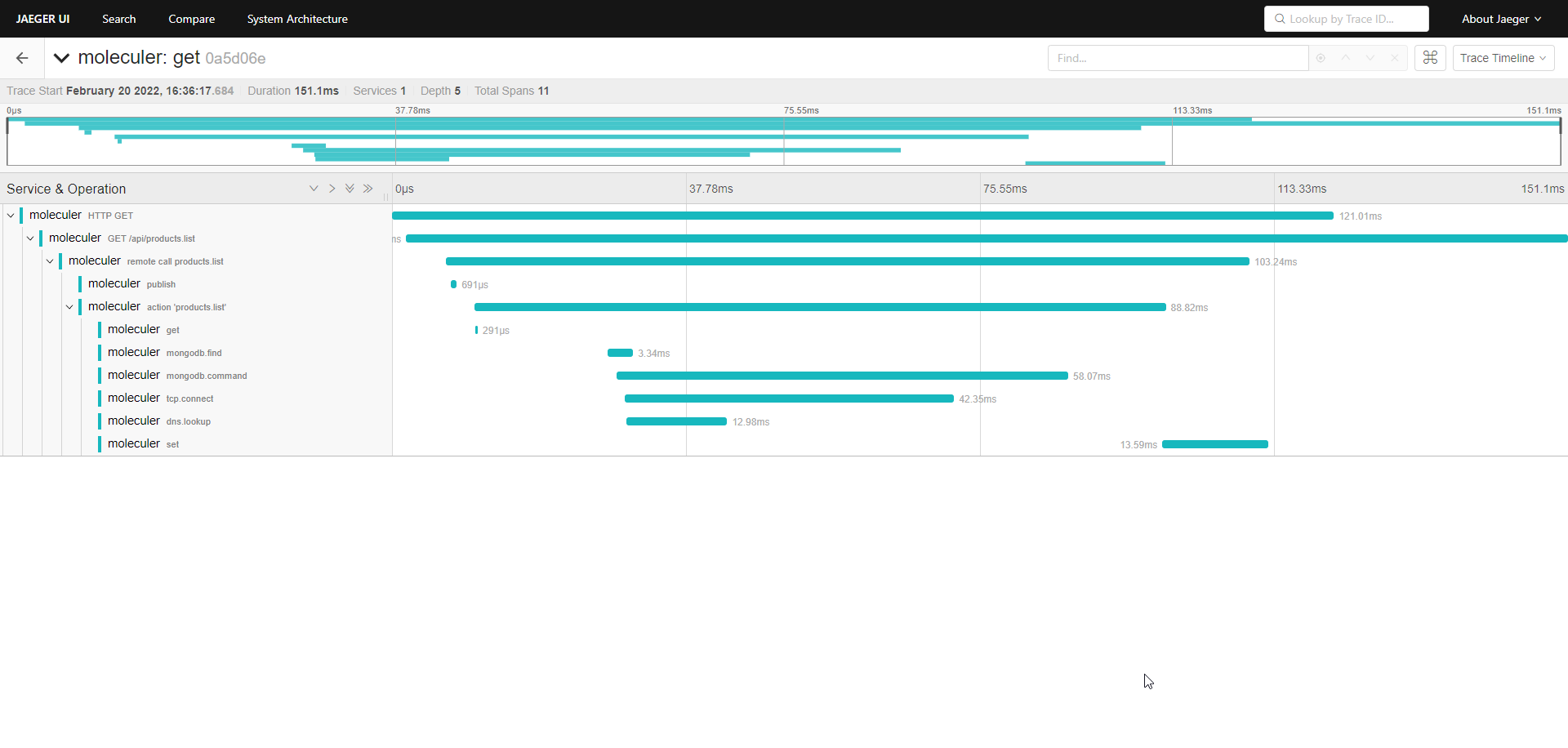Click the locate/focus search matches icon
Viewport: 1568px width, 748px height.
click(x=1321, y=58)
